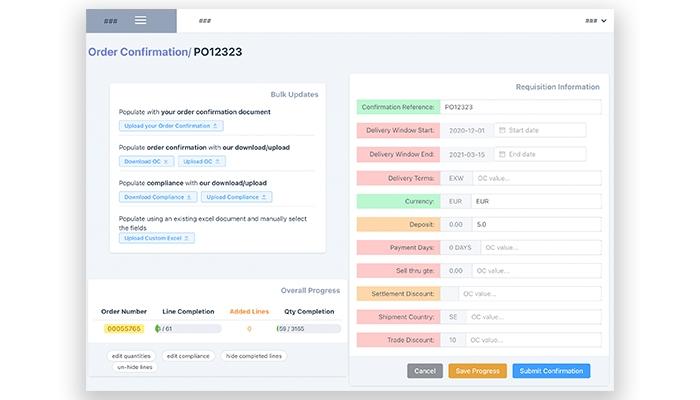
Task: Open the Start date picker
Action: click(x=540, y=130)
